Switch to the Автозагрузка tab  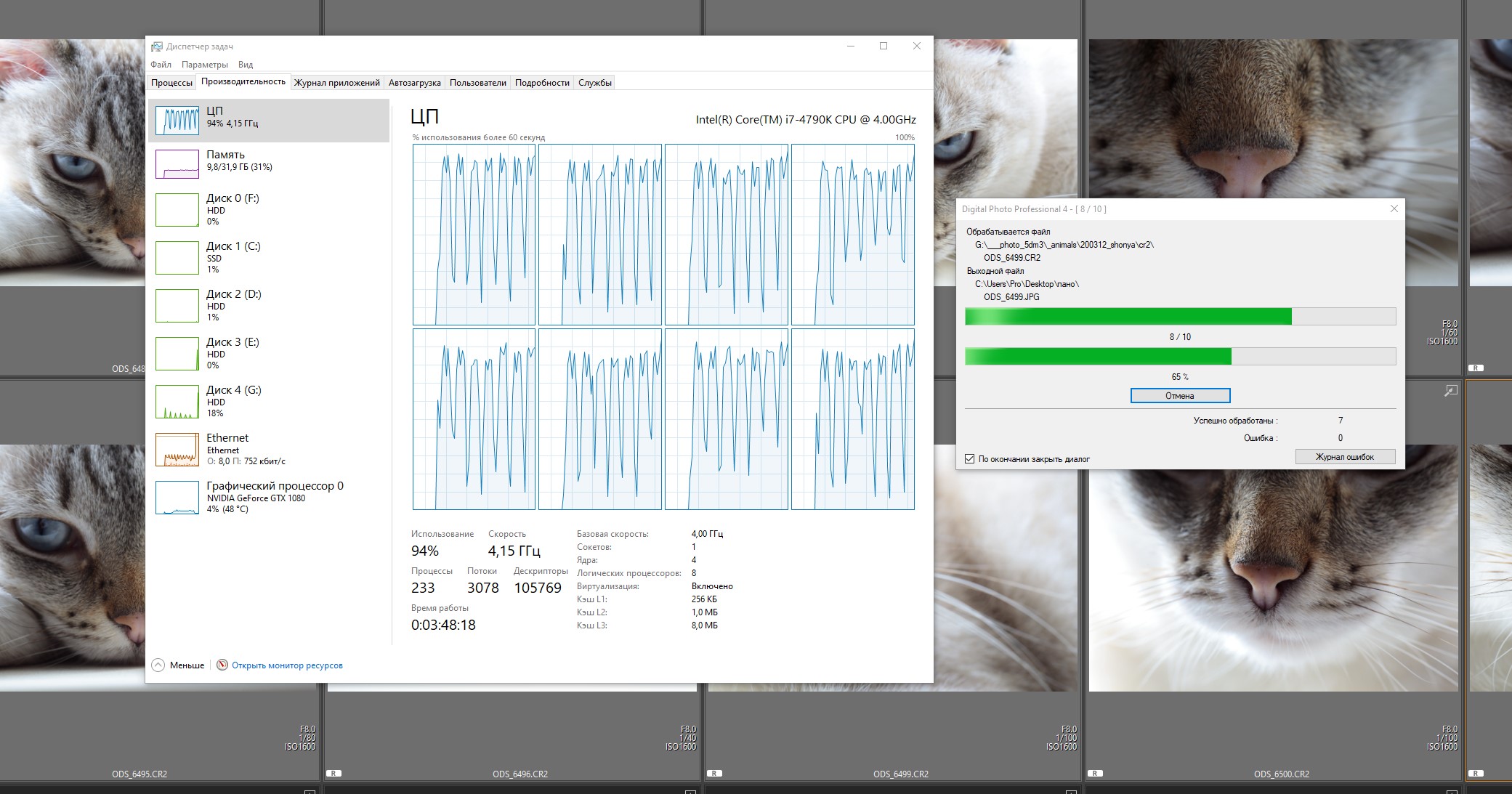coord(414,83)
